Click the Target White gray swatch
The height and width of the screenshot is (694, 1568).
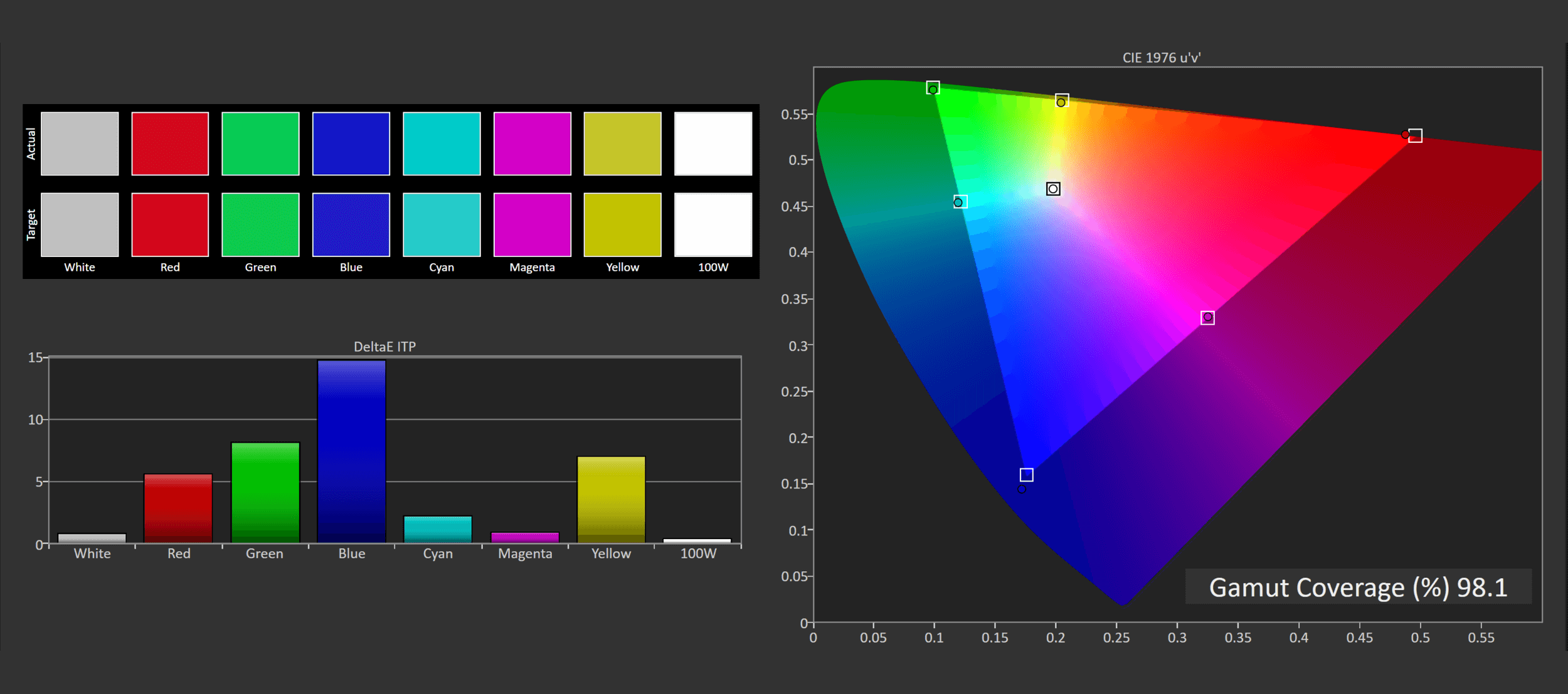click(80, 224)
